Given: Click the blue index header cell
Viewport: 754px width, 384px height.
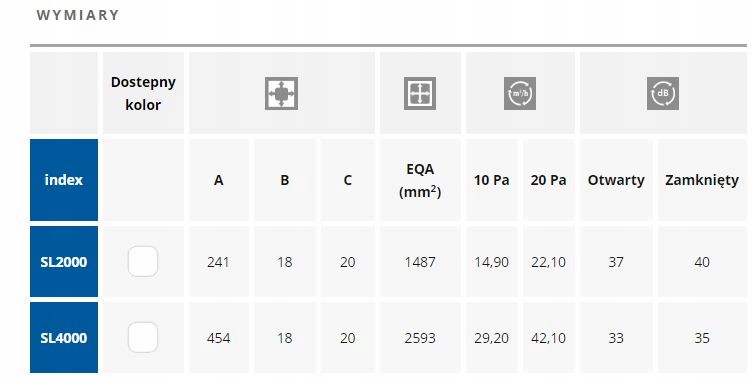Looking at the screenshot, I should pyautogui.click(x=64, y=180).
